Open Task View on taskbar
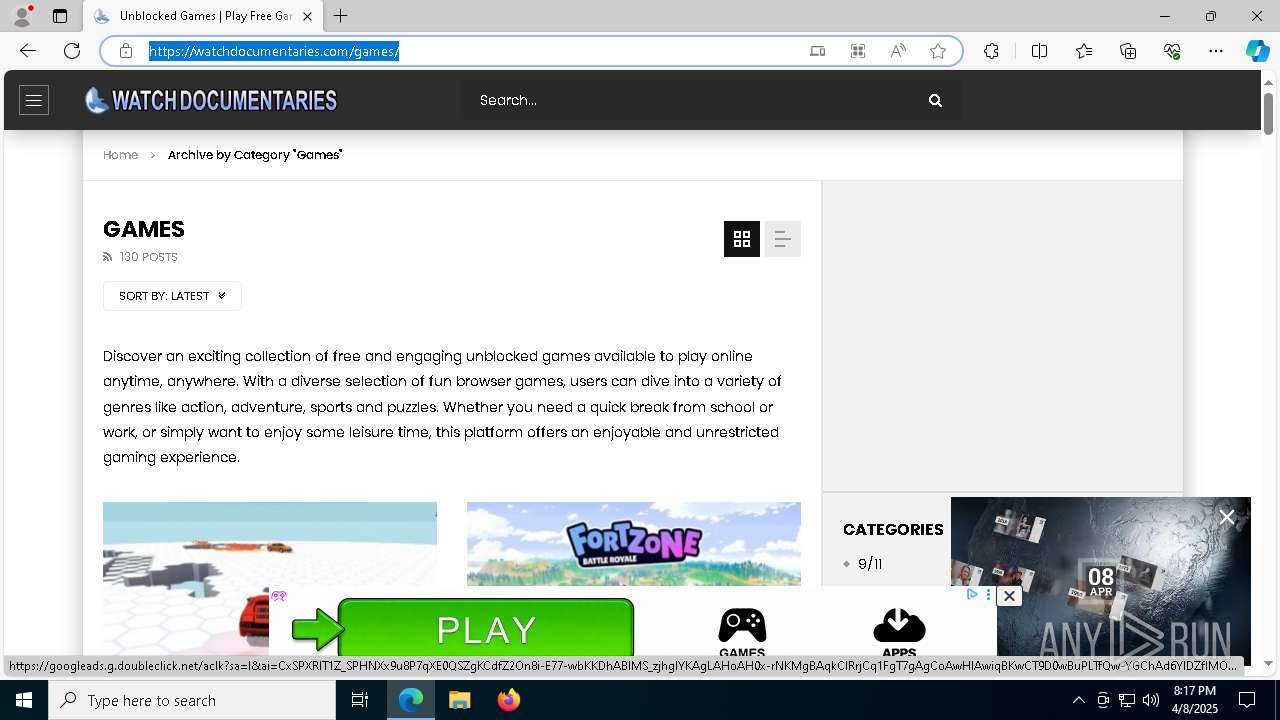 (x=360, y=700)
